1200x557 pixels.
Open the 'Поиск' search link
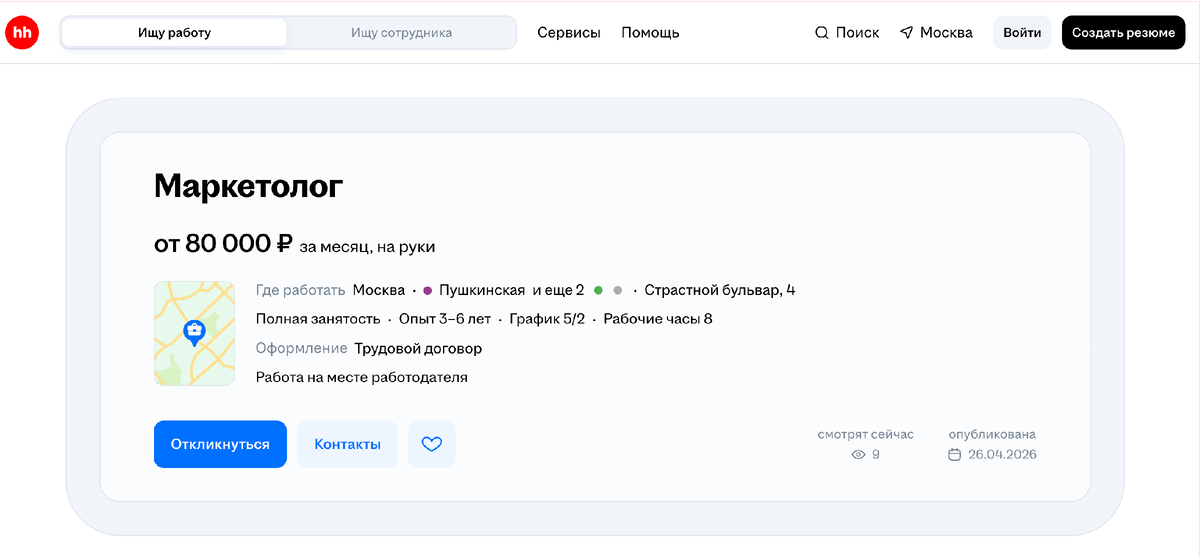pos(847,32)
